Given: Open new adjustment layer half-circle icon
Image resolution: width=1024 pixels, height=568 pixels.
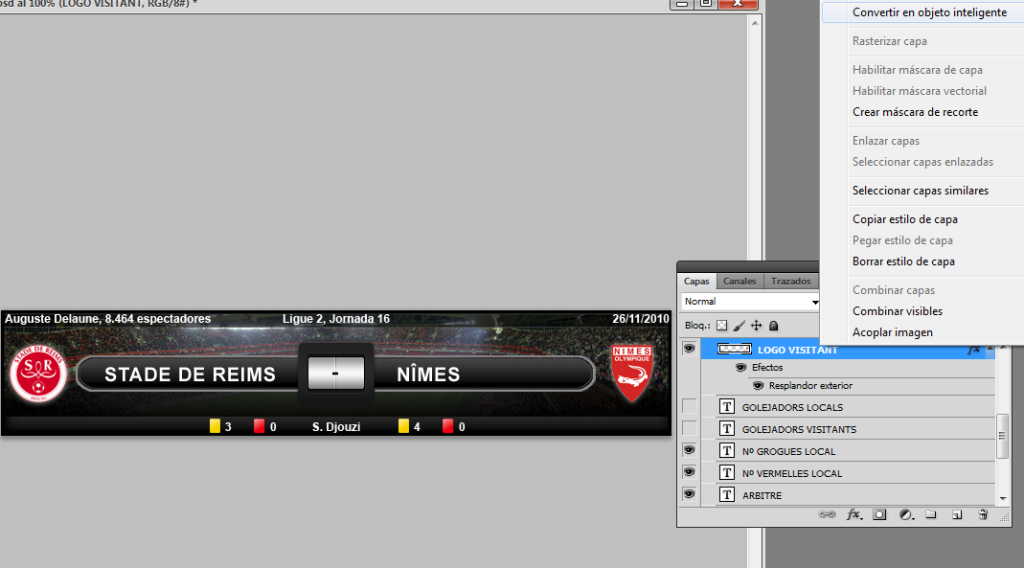Looking at the screenshot, I should [x=906, y=514].
